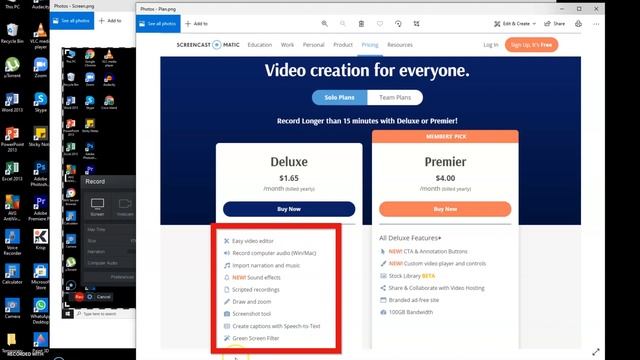Open the uTorrent desktop icon
Image resolution: width=640 pixels, height=360 pixels.
(12, 68)
